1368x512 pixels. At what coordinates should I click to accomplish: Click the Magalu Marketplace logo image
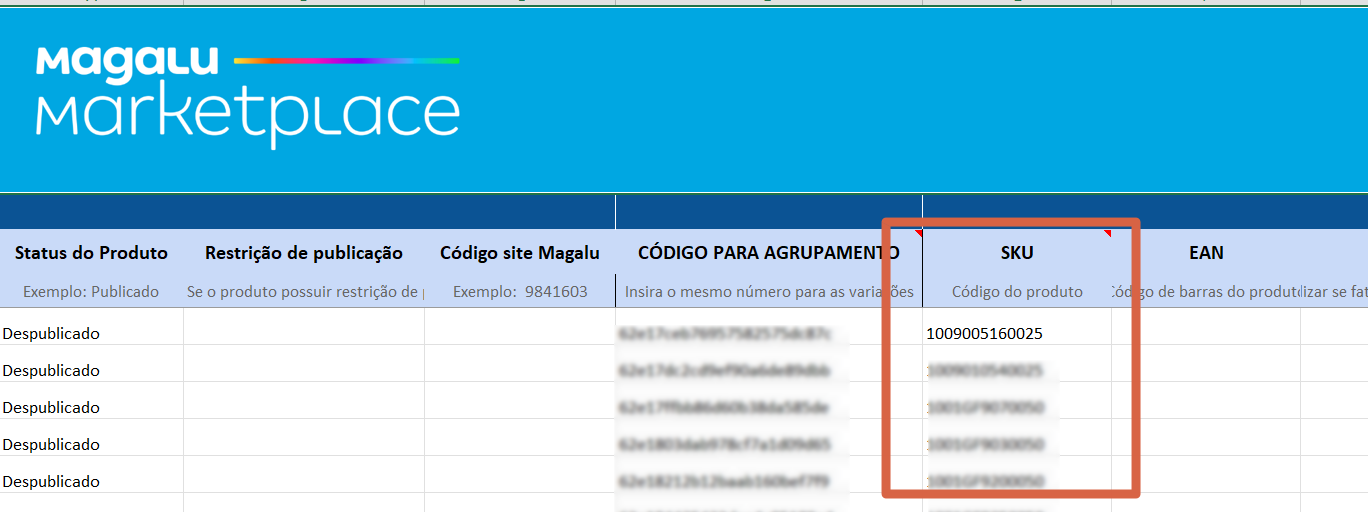(x=248, y=96)
